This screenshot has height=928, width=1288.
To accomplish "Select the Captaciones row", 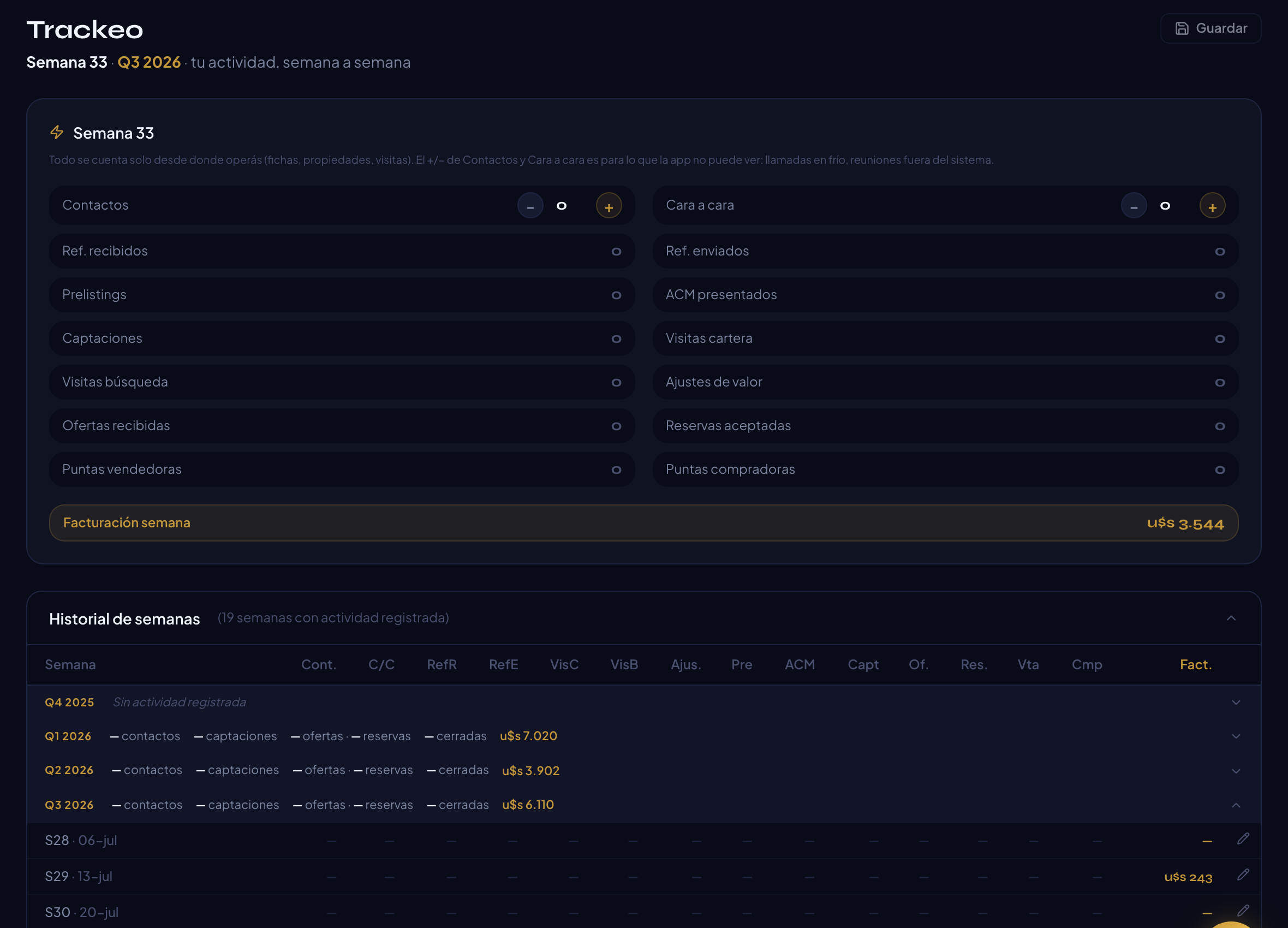I will (x=342, y=338).
